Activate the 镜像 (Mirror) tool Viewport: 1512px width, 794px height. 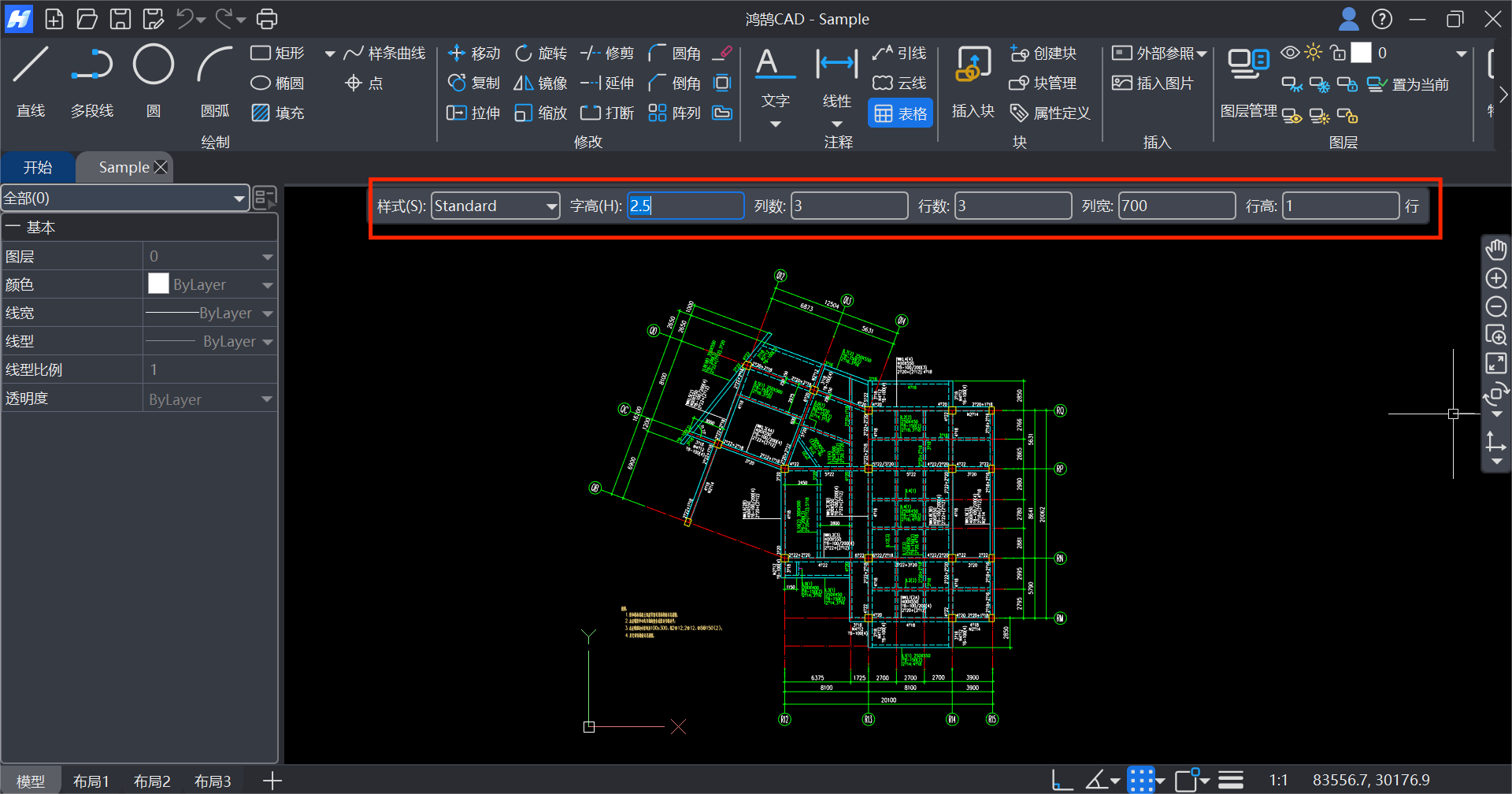pos(540,83)
